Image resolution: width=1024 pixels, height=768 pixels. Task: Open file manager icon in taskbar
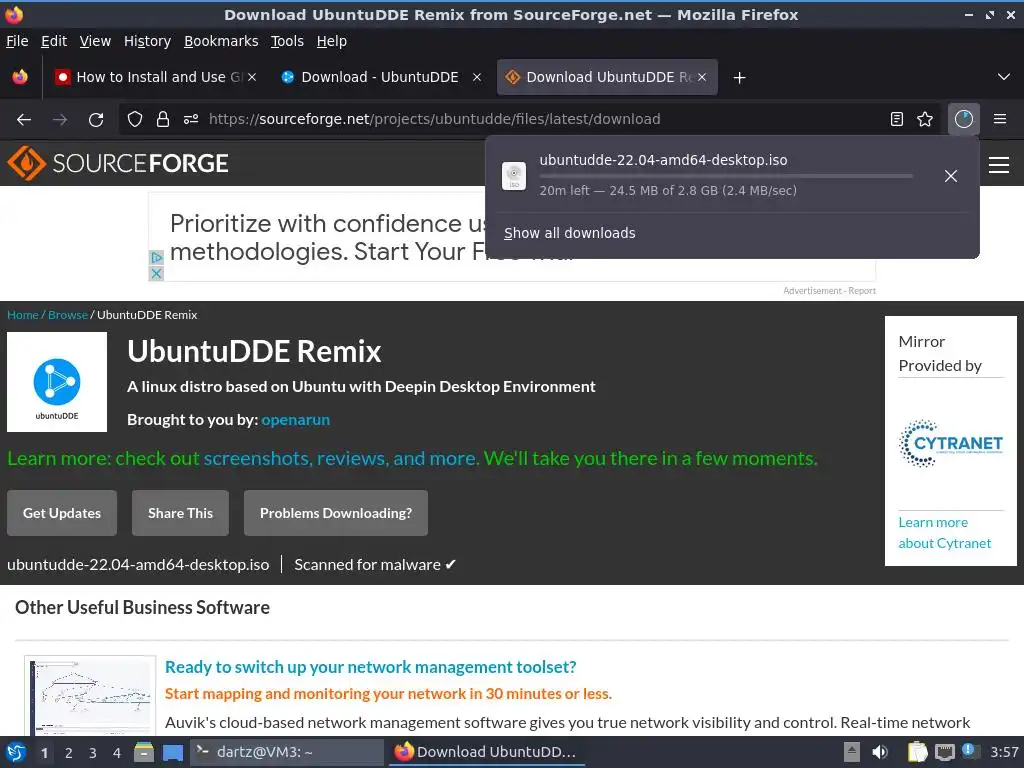(144, 752)
